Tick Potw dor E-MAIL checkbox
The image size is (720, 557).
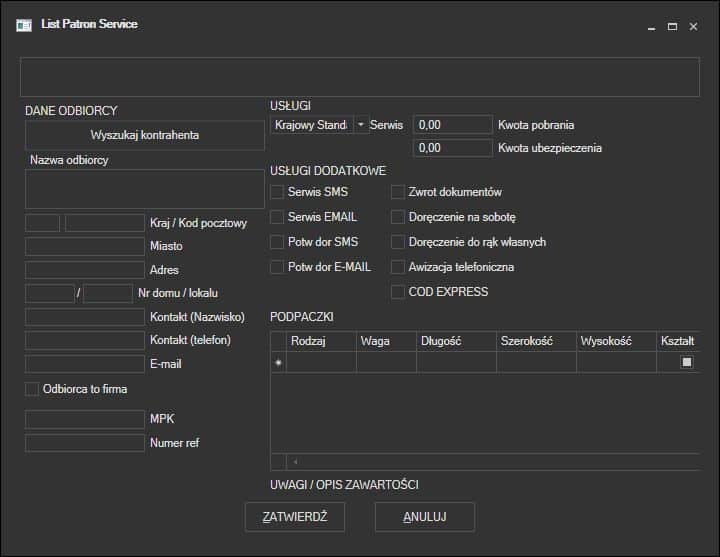(277, 267)
